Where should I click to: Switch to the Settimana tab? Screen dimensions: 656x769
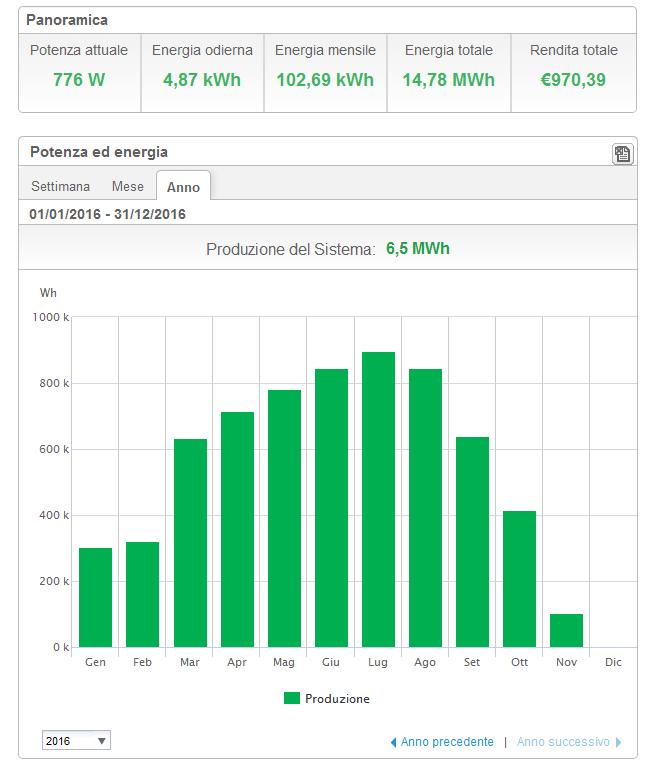(60, 186)
